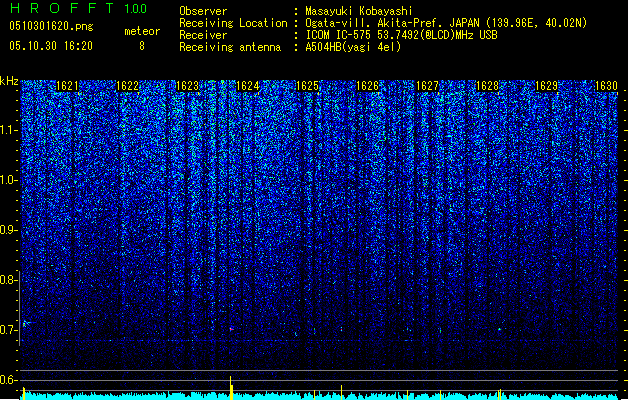
Task: Click the 1626 time marker
Action: [x=367, y=86]
